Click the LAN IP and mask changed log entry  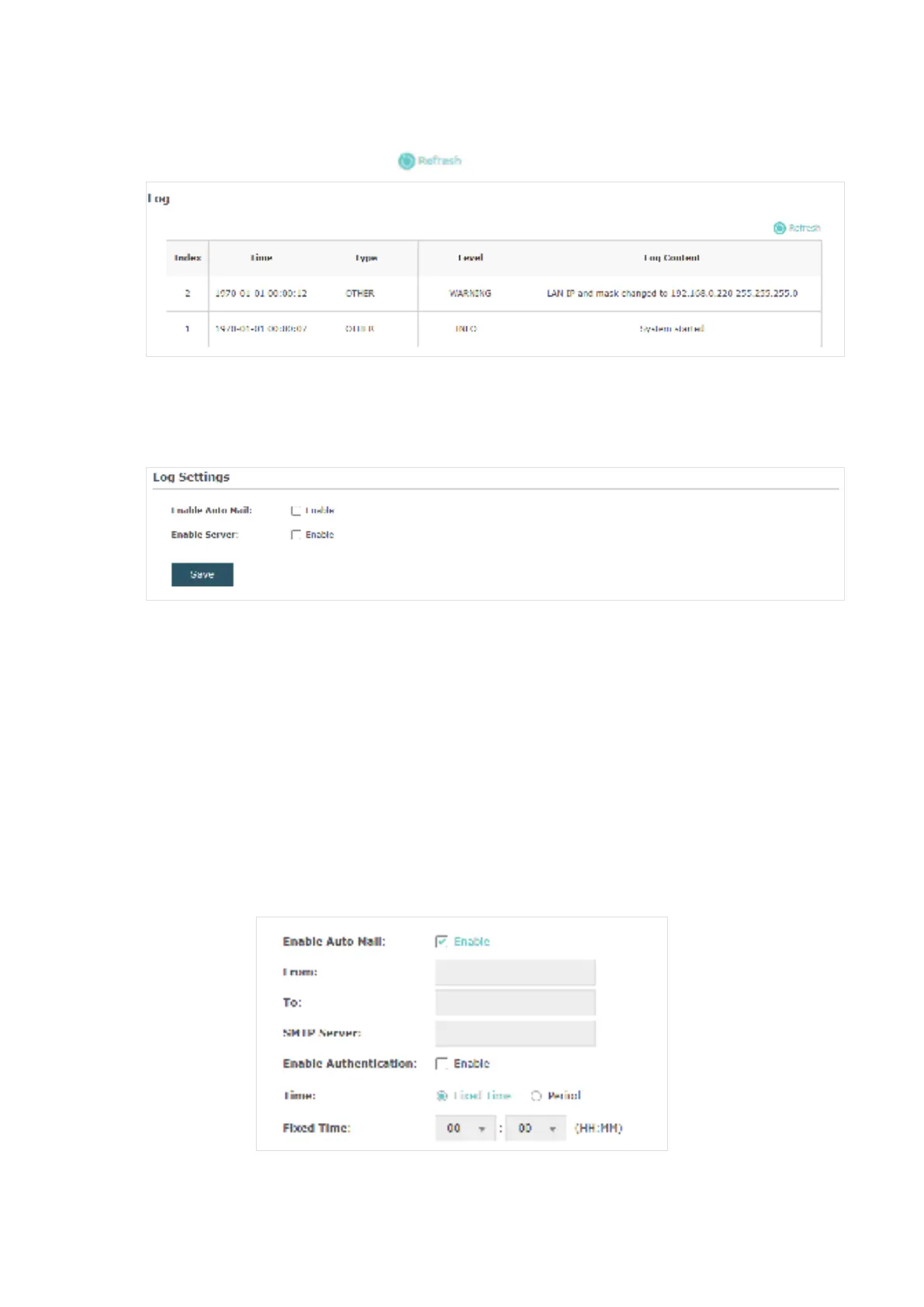pyautogui.click(x=672, y=293)
